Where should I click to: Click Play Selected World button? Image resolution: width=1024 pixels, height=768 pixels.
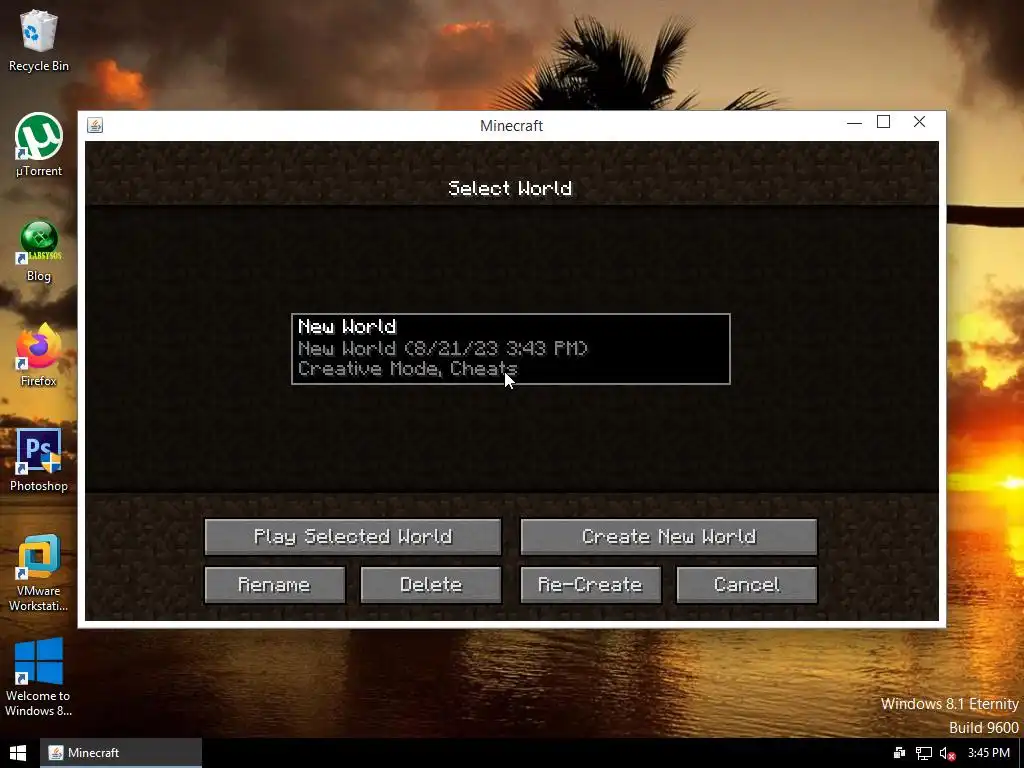point(353,537)
